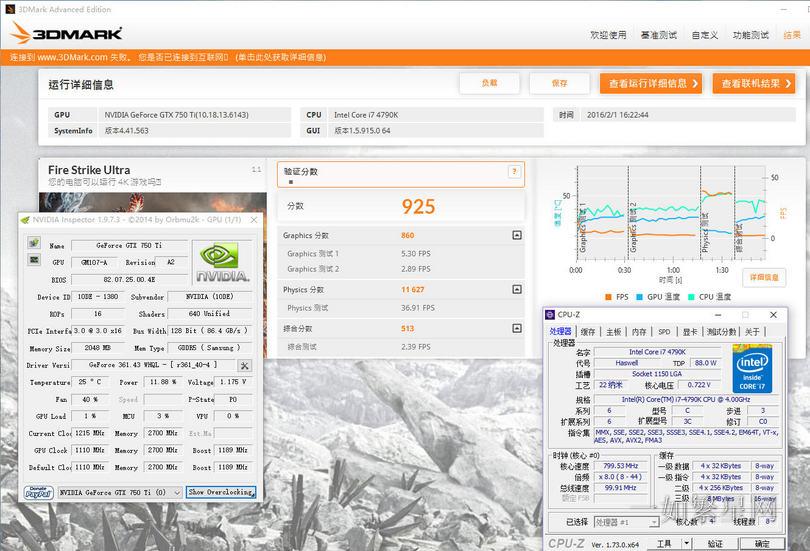The height and width of the screenshot is (551, 810).
Task: Select the 处理器 tab in CPU-Z
Action: click(560, 332)
